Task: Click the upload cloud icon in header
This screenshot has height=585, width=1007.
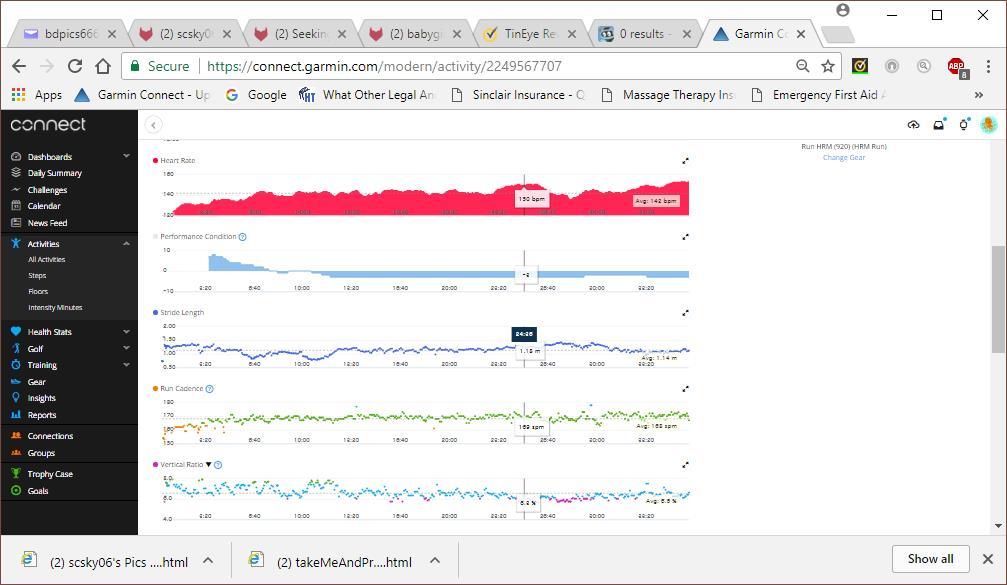Action: pos(913,125)
